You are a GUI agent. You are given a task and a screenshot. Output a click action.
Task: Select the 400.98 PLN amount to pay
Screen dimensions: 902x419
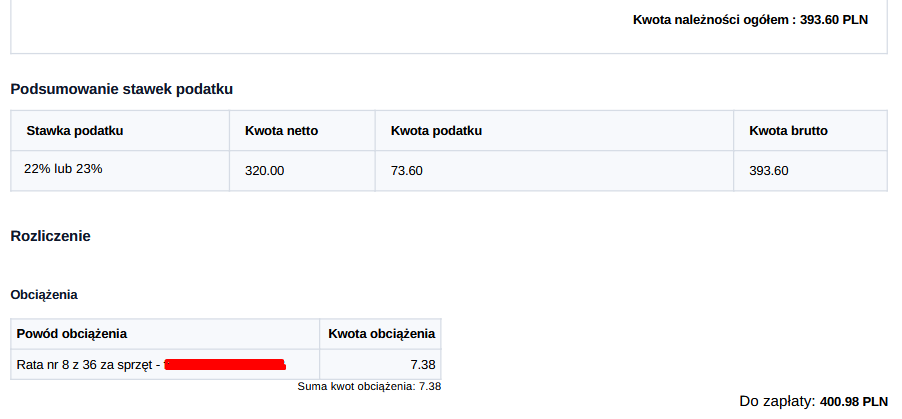click(853, 401)
